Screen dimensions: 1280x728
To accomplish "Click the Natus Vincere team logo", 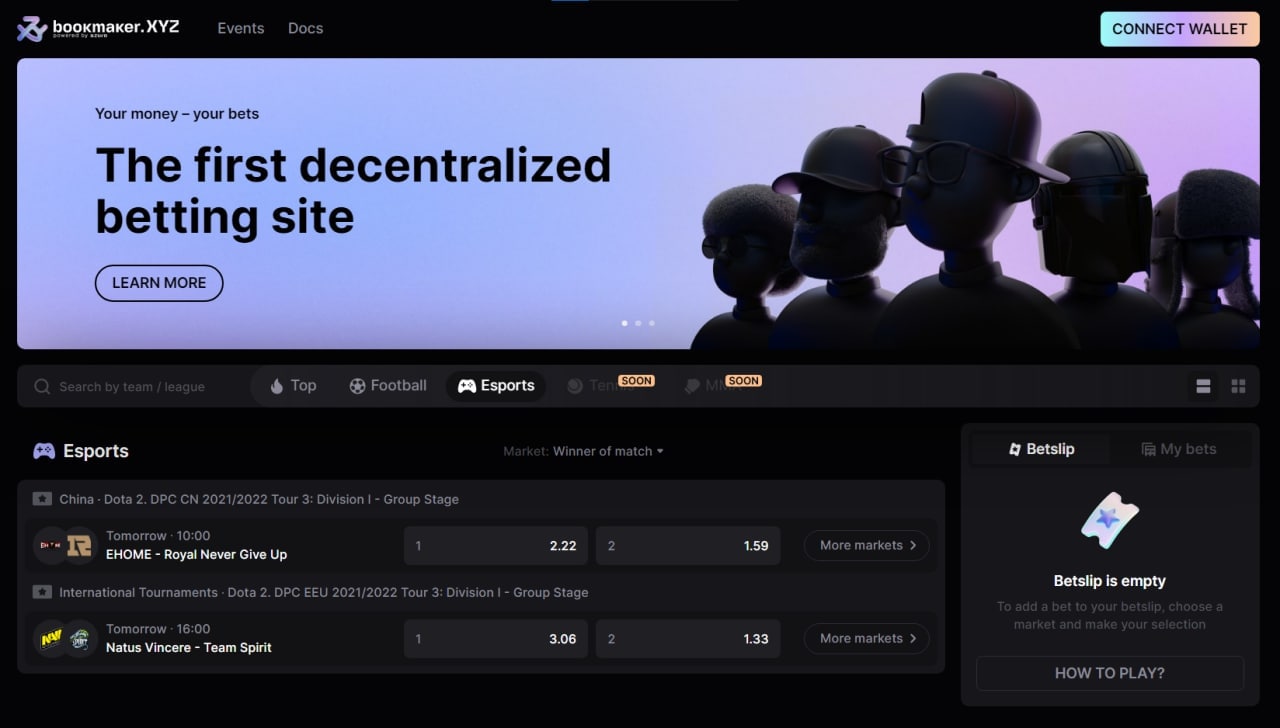I will (x=51, y=638).
